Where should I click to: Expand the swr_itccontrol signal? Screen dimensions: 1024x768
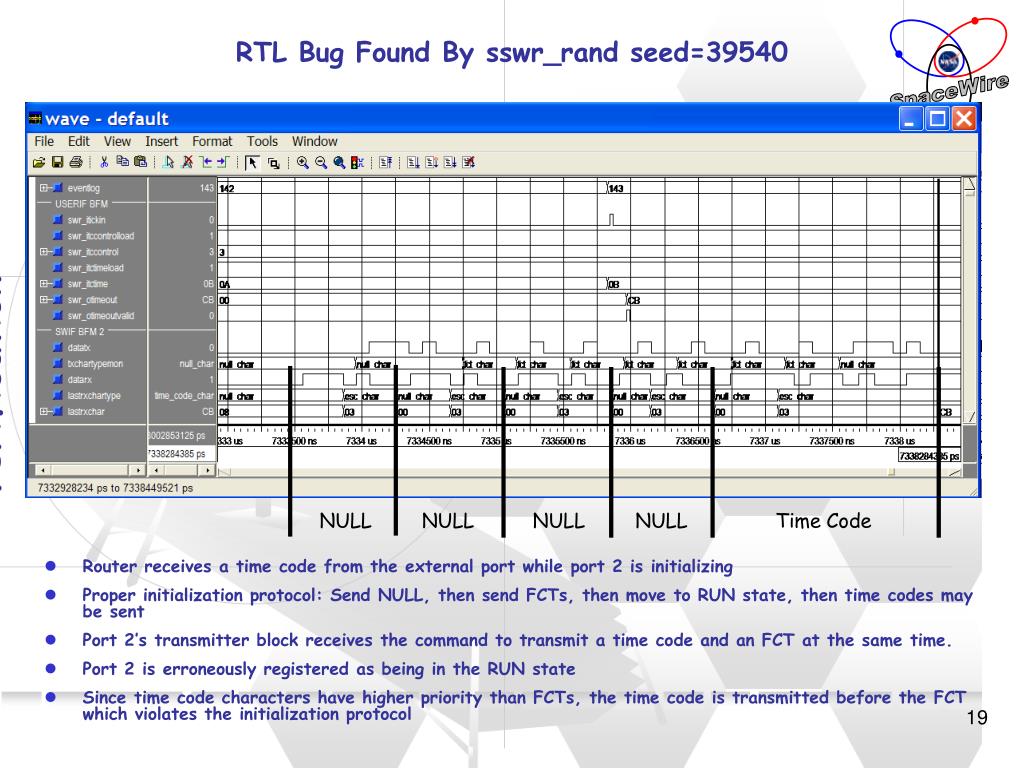[x=44, y=251]
